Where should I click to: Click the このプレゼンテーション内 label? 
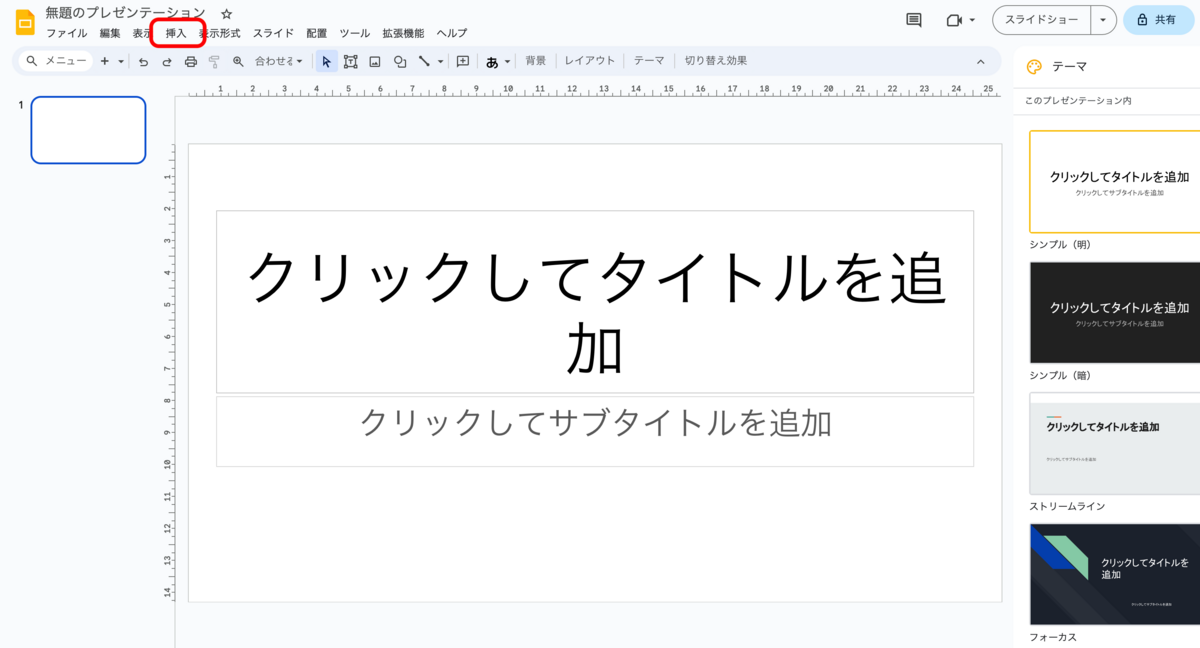(x=1078, y=102)
